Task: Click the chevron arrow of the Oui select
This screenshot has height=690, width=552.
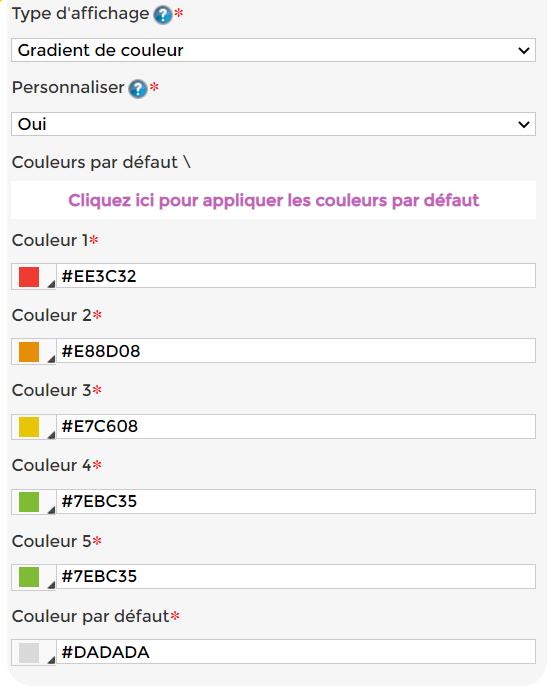Action: coord(524,125)
